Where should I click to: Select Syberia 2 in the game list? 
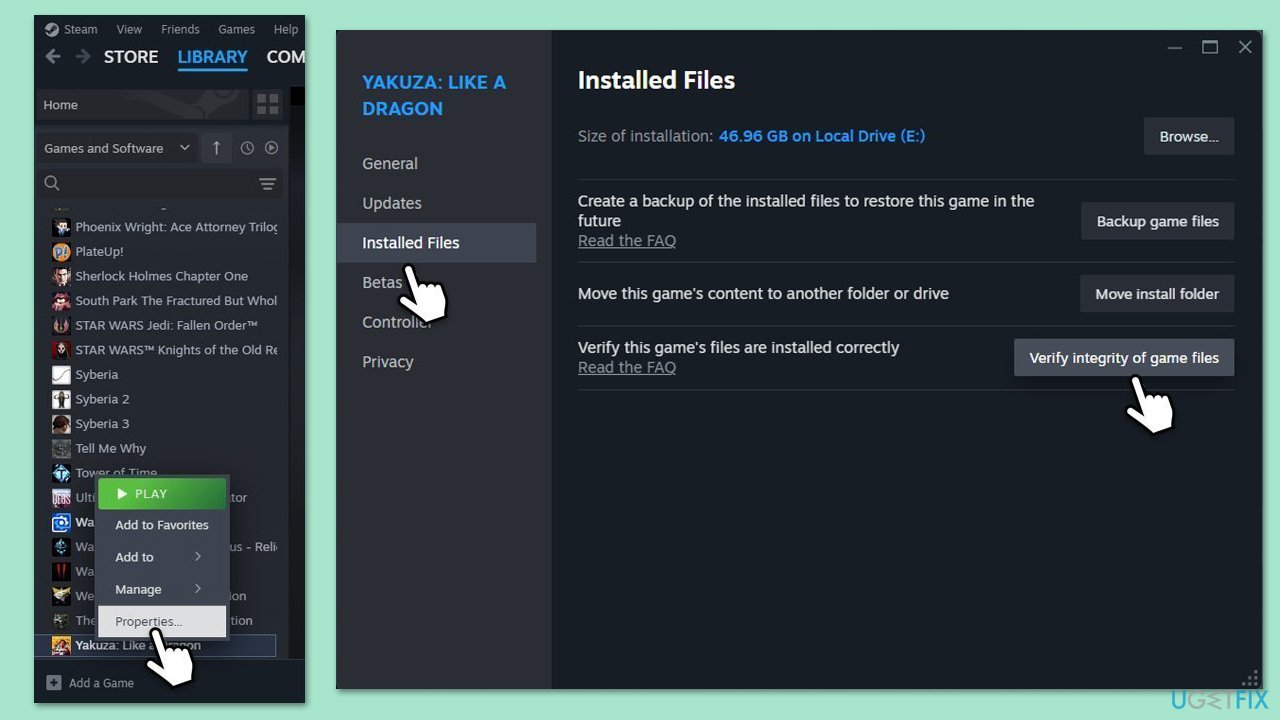[x=102, y=399]
